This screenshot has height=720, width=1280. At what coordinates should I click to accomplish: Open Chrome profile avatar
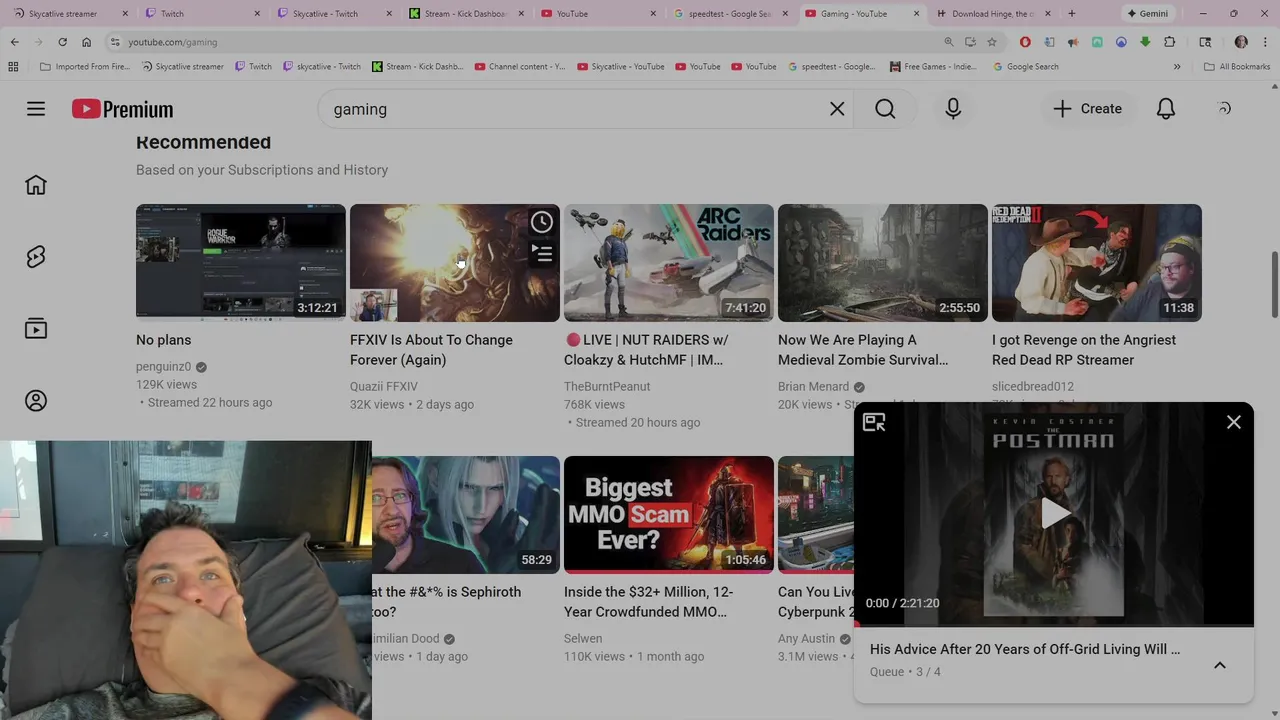[x=1241, y=42]
